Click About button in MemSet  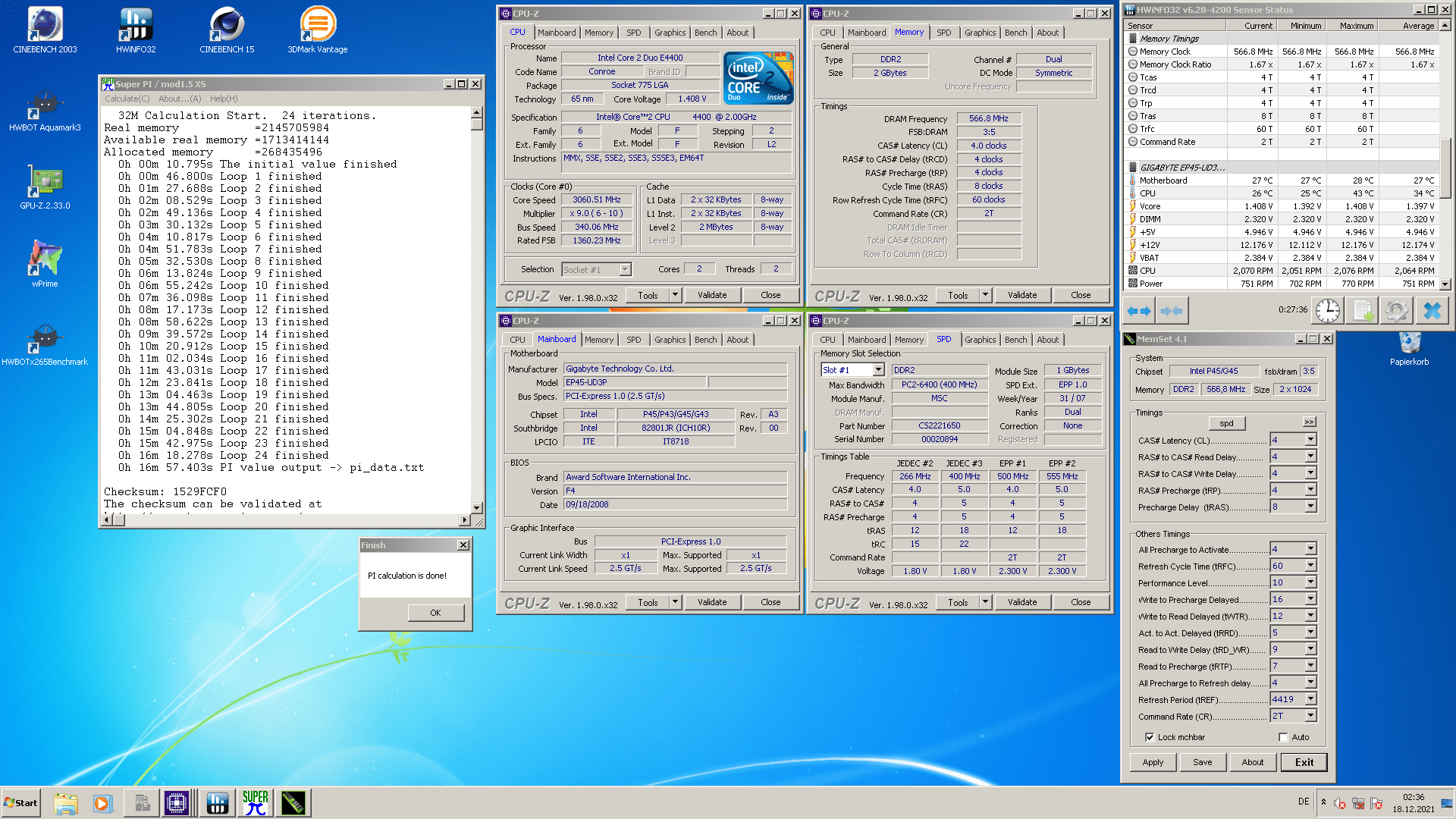pyautogui.click(x=1252, y=762)
